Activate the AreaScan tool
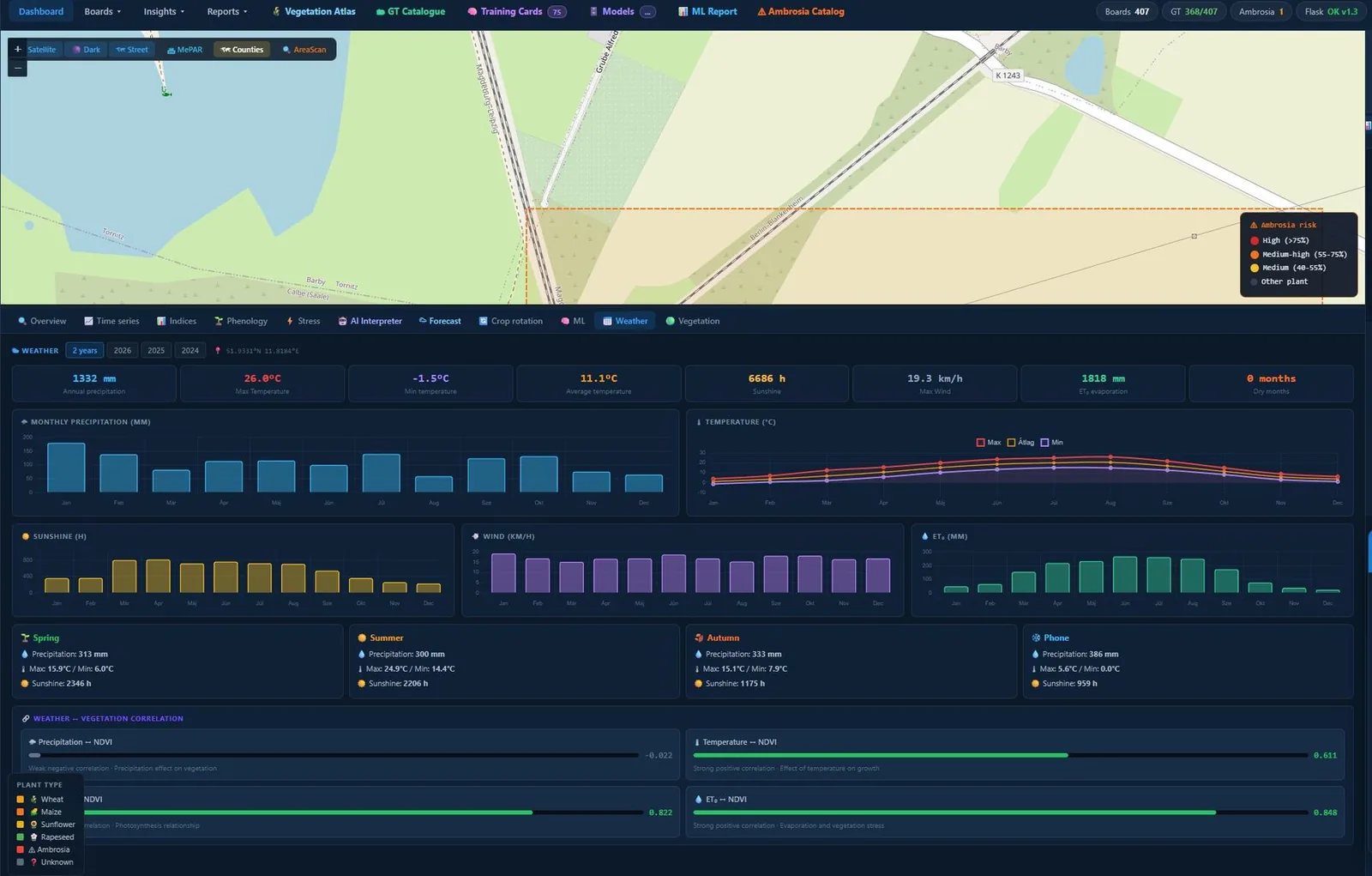 pos(304,50)
